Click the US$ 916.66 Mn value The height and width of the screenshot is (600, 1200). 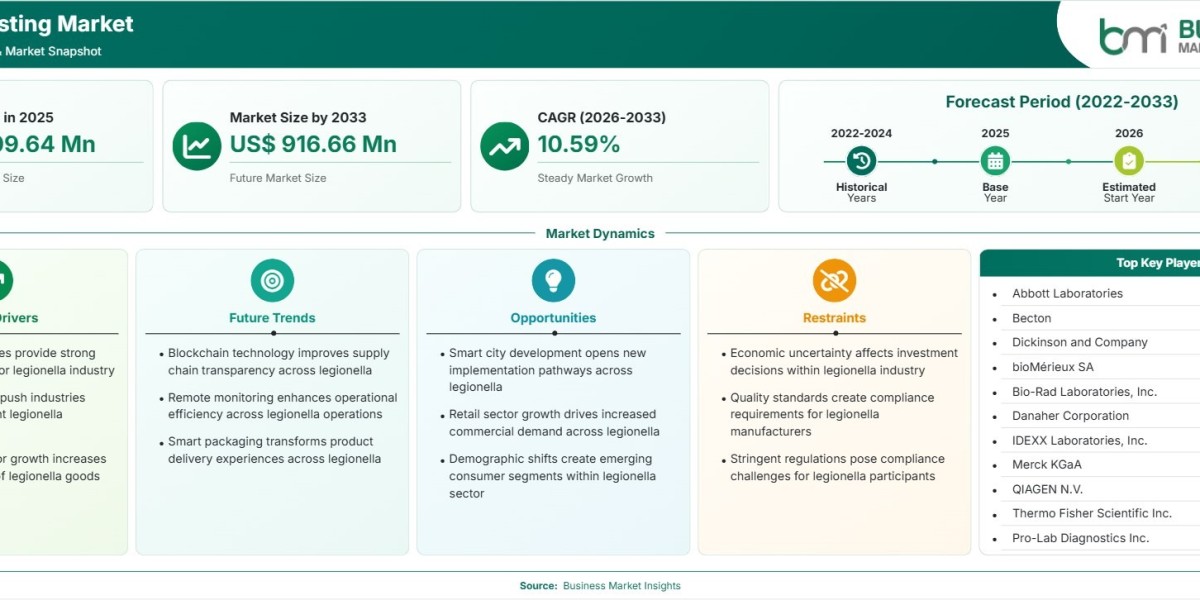[x=313, y=144]
